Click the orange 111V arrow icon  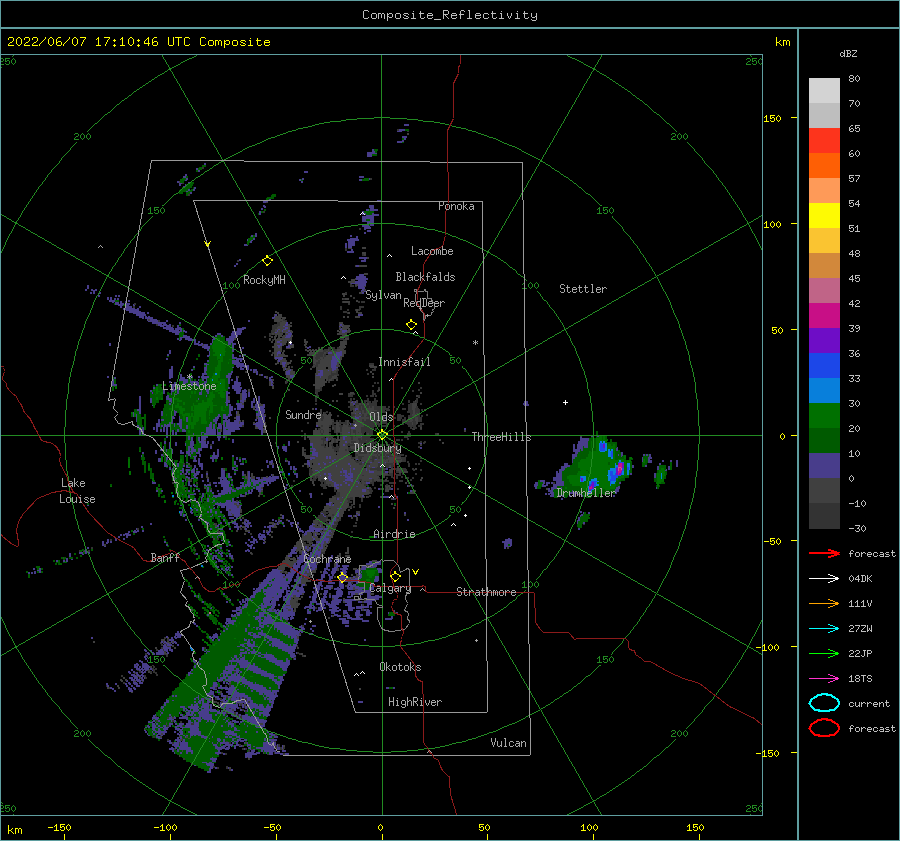pos(824,603)
